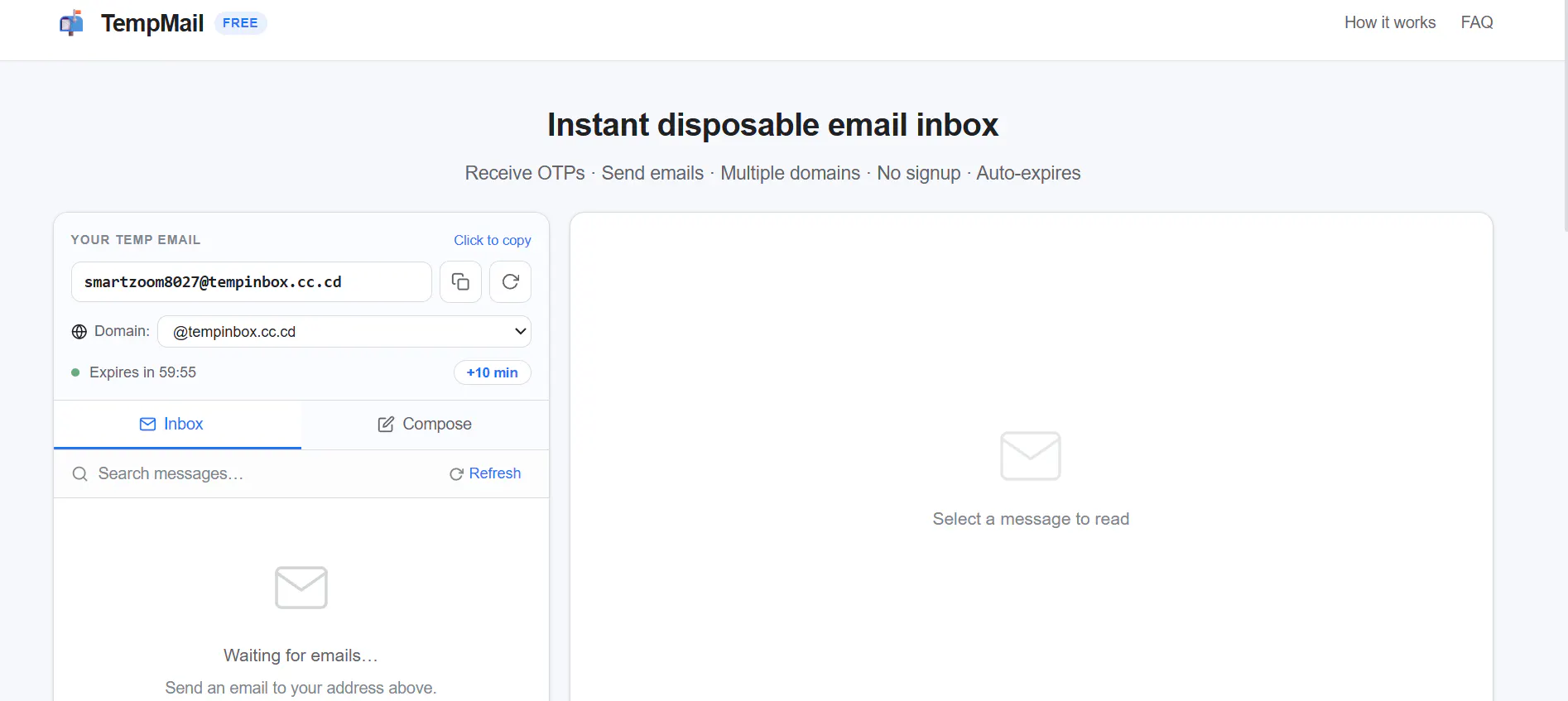Click the magnifier search icon
This screenshot has width=1568, height=701.
click(80, 474)
